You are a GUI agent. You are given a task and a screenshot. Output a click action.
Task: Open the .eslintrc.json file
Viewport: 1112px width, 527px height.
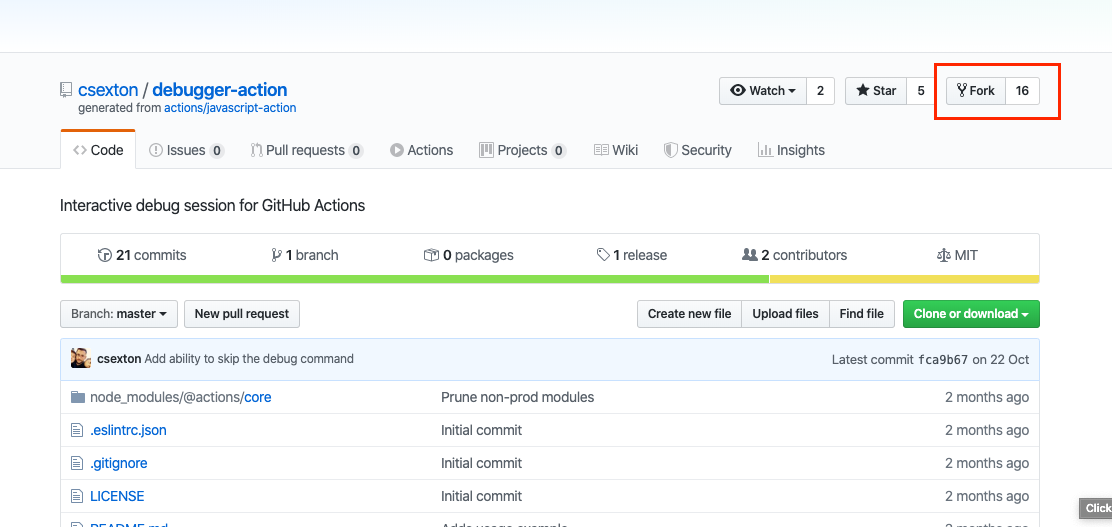(128, 431)
